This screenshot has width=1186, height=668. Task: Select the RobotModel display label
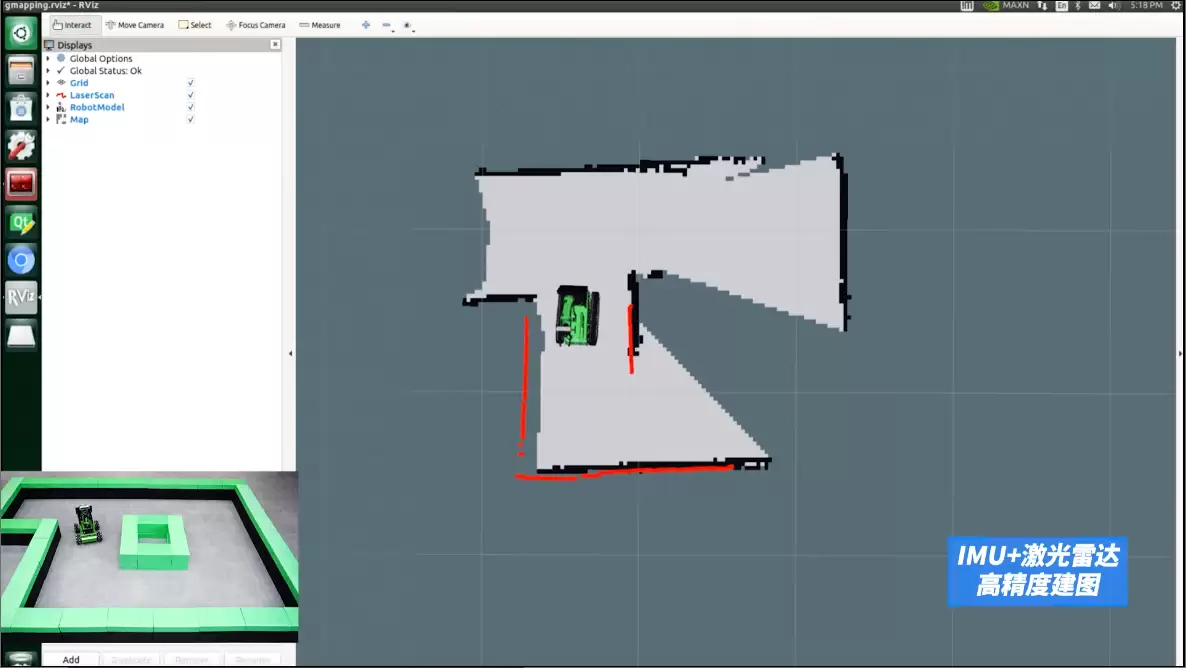pyautogui.click(x=97, y=107)
